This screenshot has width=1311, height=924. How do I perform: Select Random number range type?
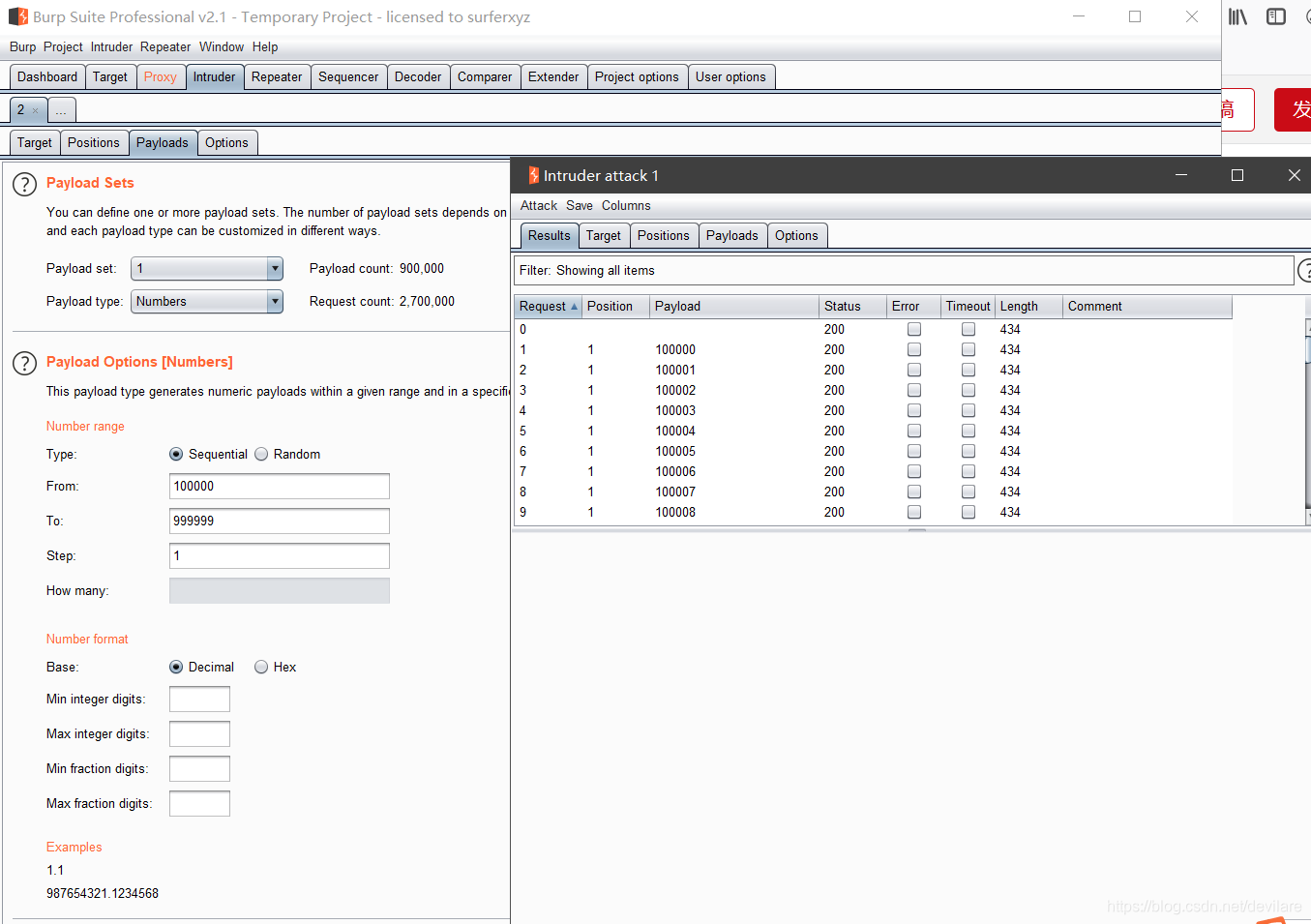(261, 455)
